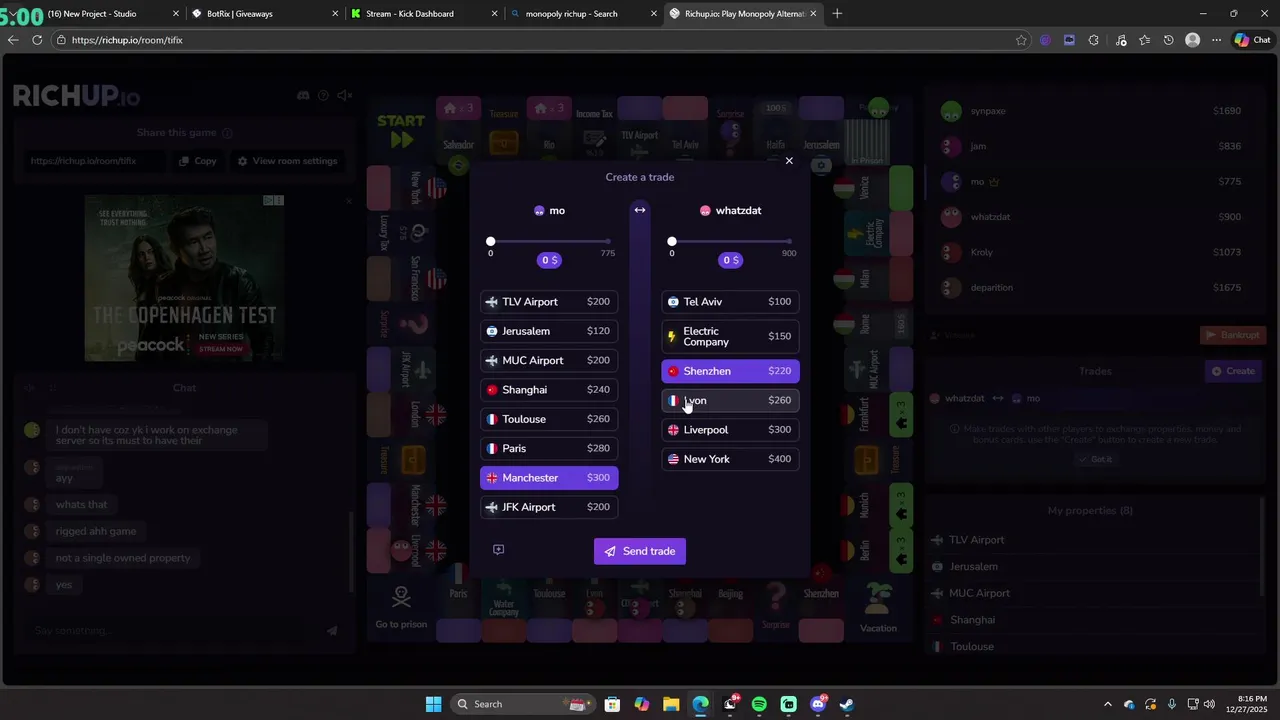Open the media control music icon
Viewport: 1280px width, 720px height.
(x=1121, y=40)
